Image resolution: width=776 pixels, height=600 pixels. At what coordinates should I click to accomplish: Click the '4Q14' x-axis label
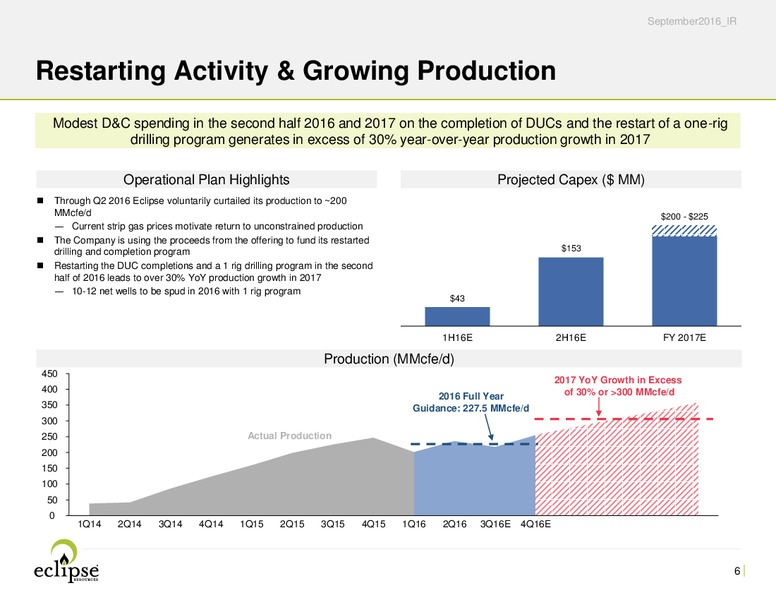click(x=211, y=524)
